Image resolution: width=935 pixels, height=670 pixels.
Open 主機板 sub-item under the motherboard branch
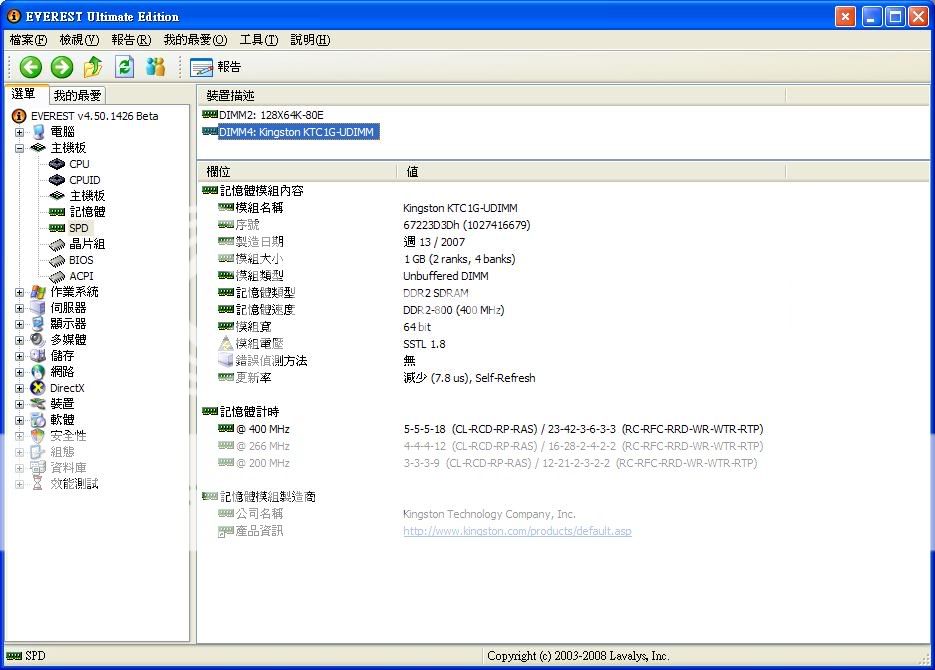(x=87, y=196)
